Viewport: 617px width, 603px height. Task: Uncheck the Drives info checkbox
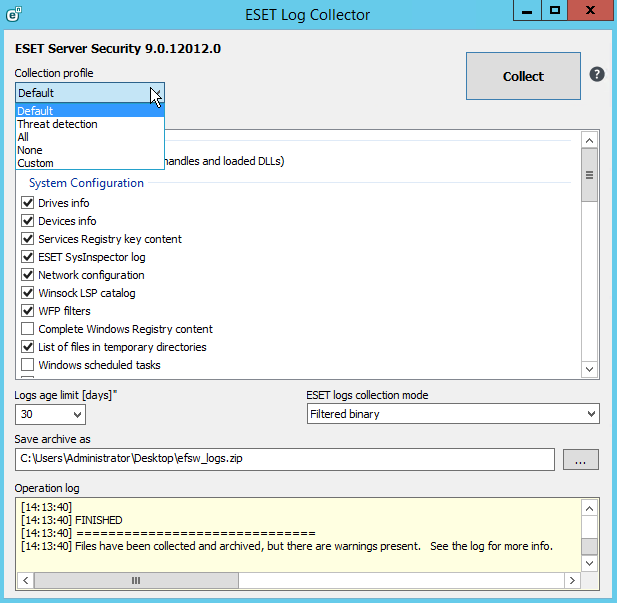pyautogui.click(x=28, y=203)
